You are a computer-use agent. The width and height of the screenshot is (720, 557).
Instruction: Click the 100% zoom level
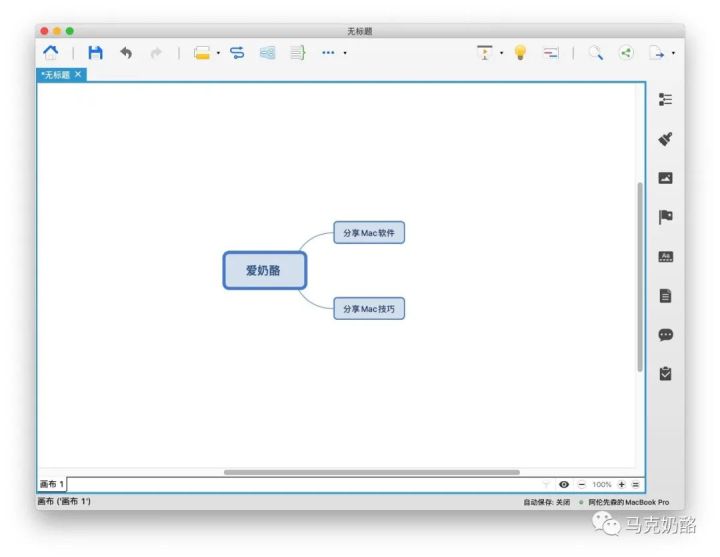[x=602, y=484]
